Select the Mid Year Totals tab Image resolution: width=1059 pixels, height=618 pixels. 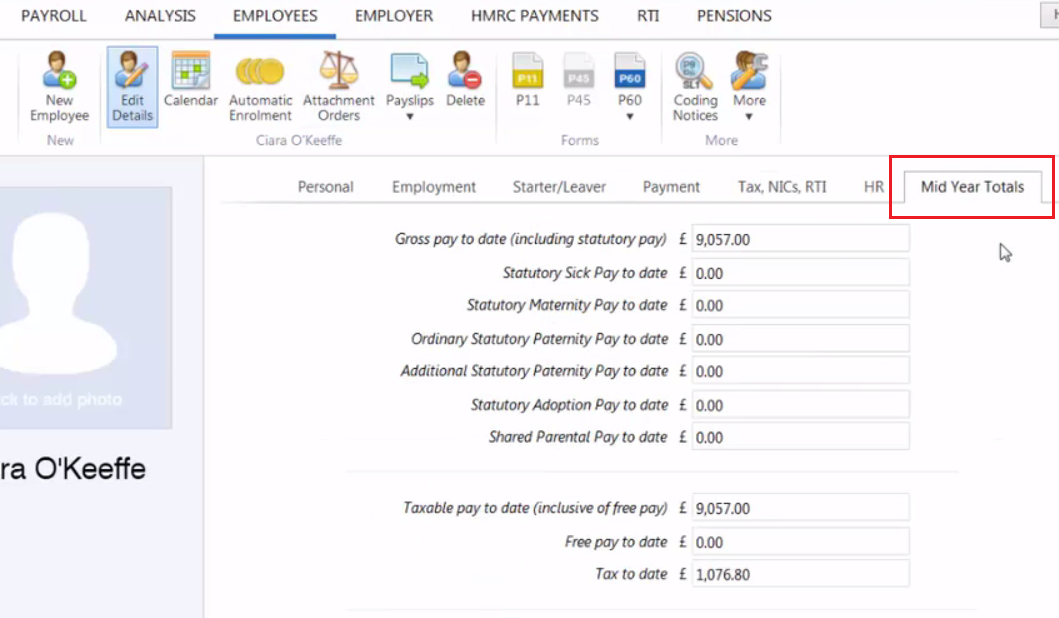973,187
